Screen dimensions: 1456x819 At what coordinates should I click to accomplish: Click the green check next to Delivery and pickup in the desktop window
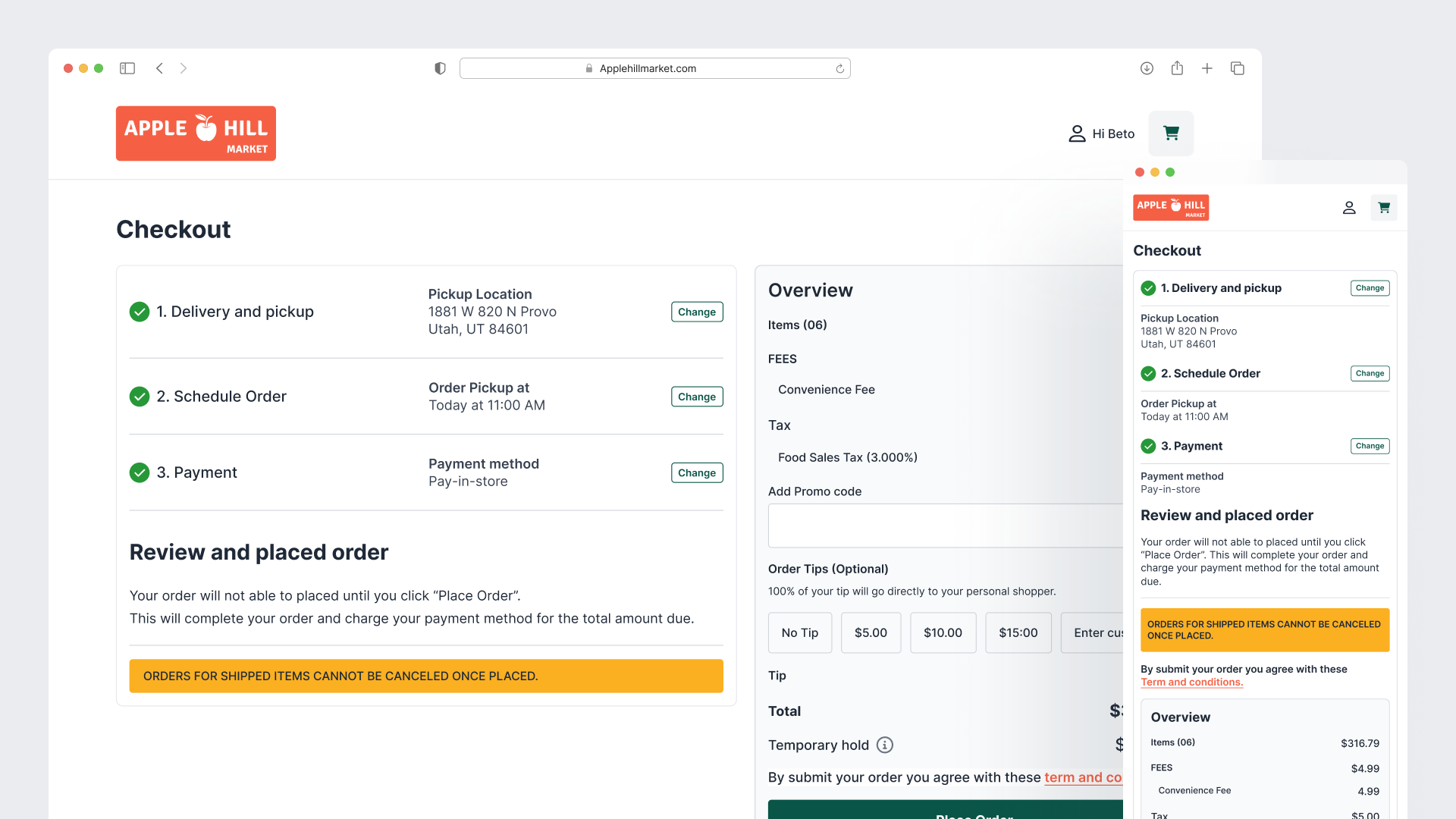click(x=140, y=312)
